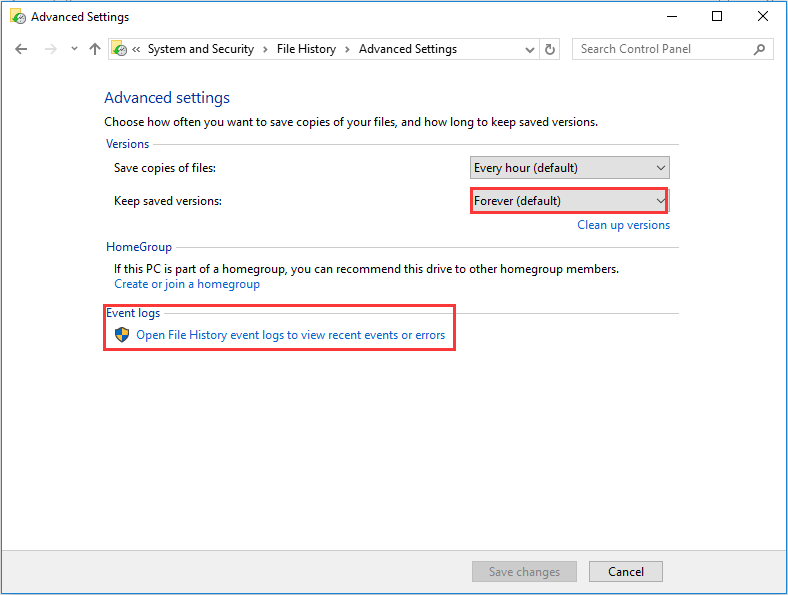The image size is (788, 595).
Task: Click the Advanced settings heading
Action: pos(167,97)
